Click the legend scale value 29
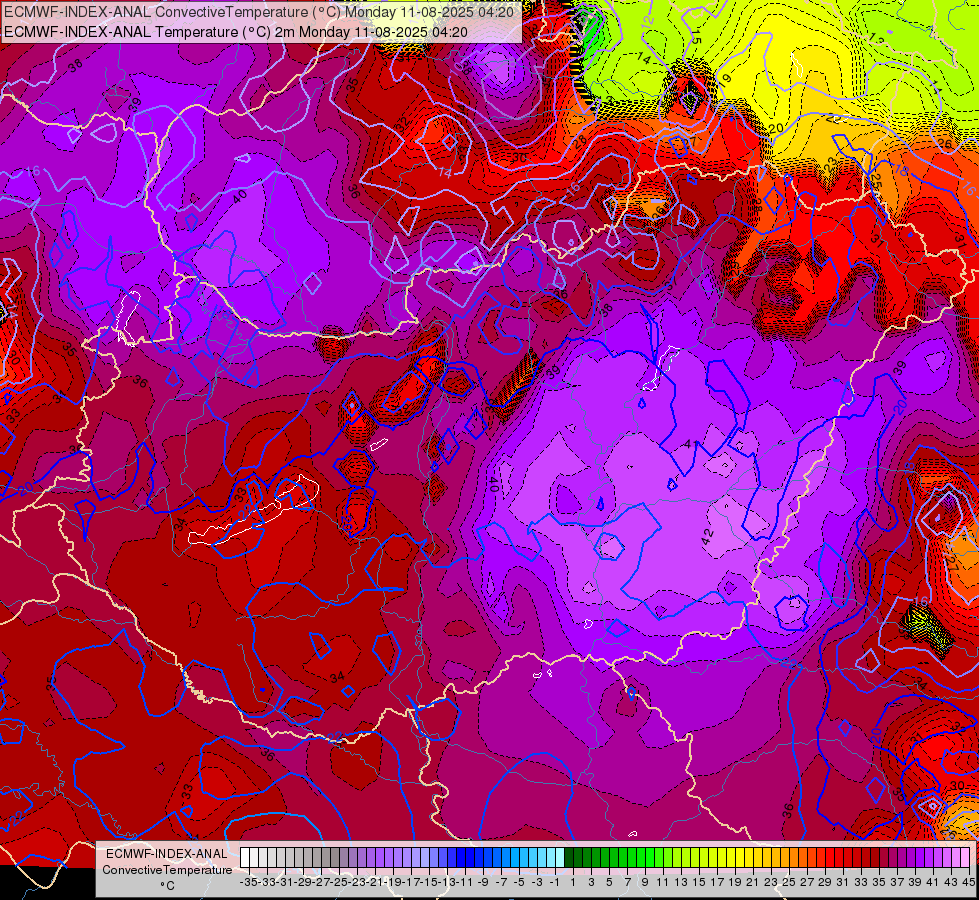Screen dimensions: 979x900 pos(825,883)
